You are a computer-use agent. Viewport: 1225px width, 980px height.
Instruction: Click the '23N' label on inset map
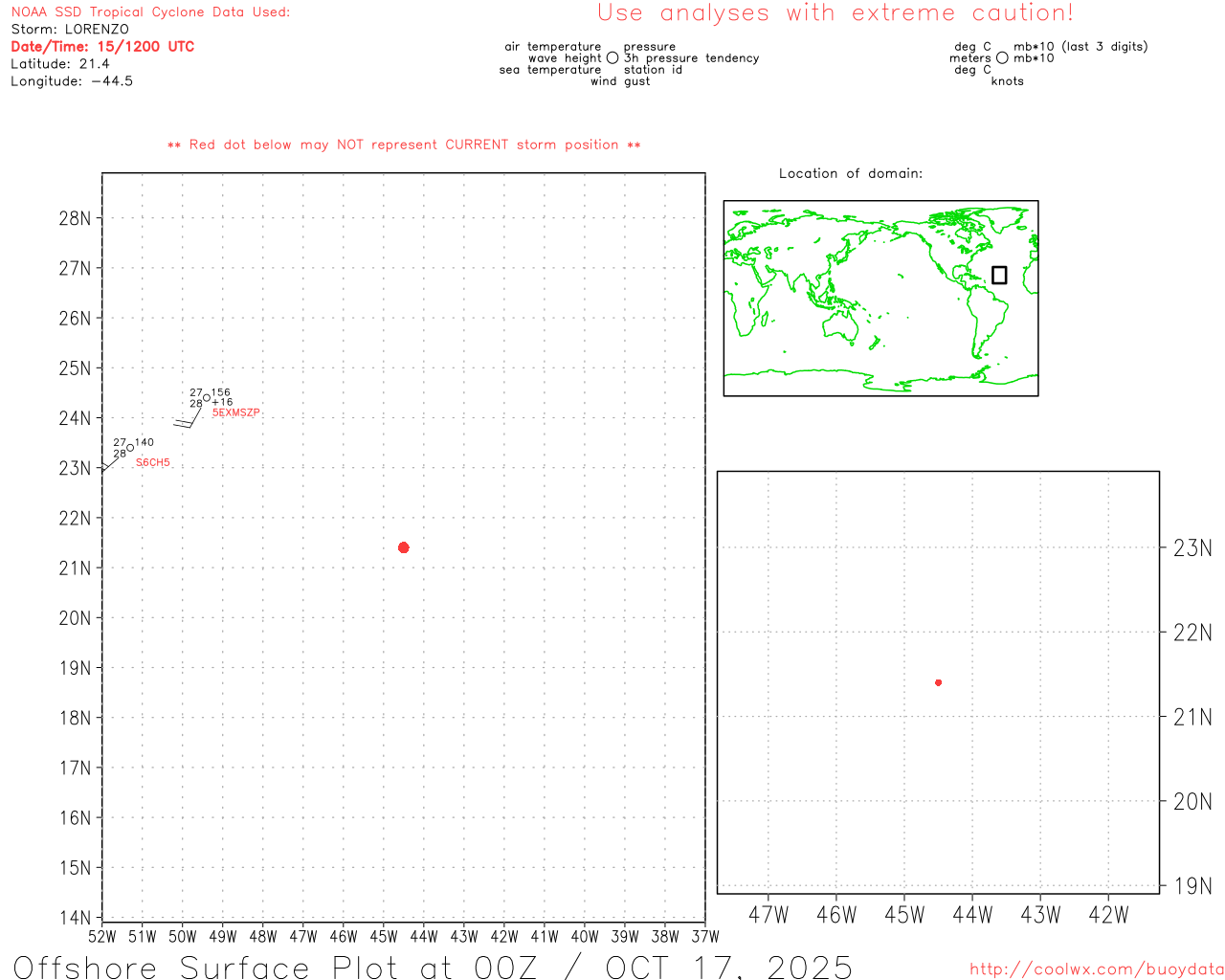tap(1192, 548)
